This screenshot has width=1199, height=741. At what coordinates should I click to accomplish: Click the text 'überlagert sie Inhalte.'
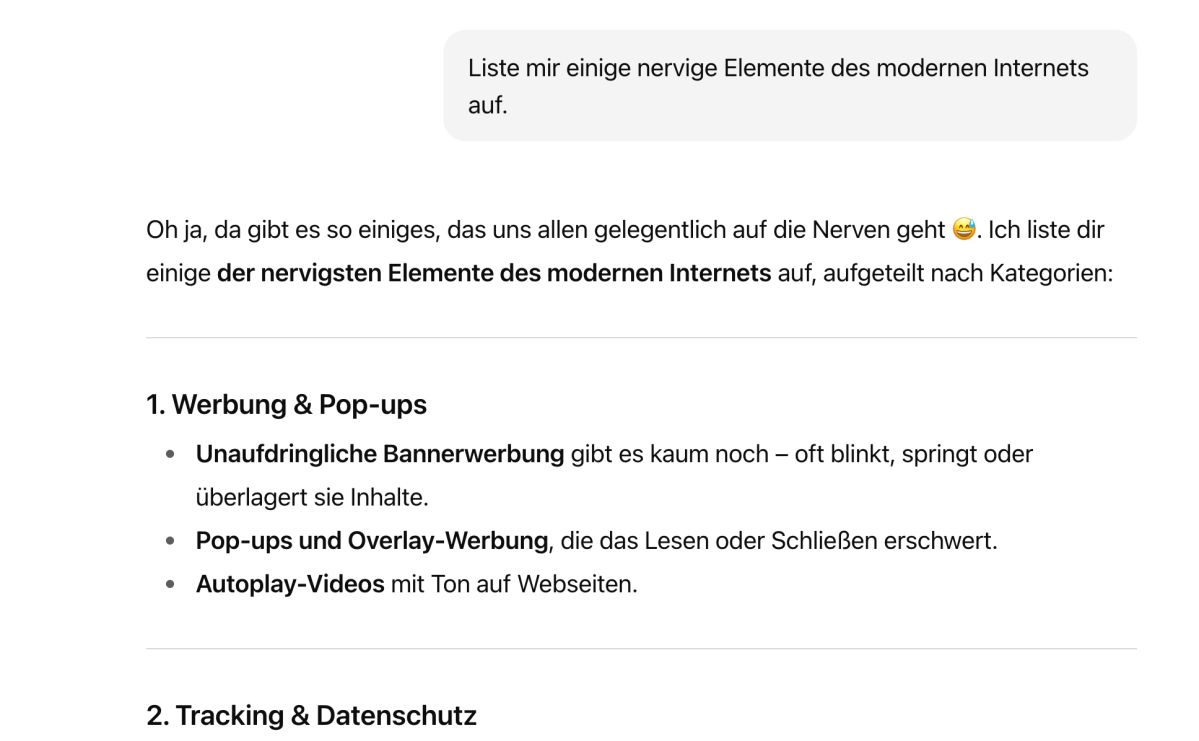click(312, 498)
